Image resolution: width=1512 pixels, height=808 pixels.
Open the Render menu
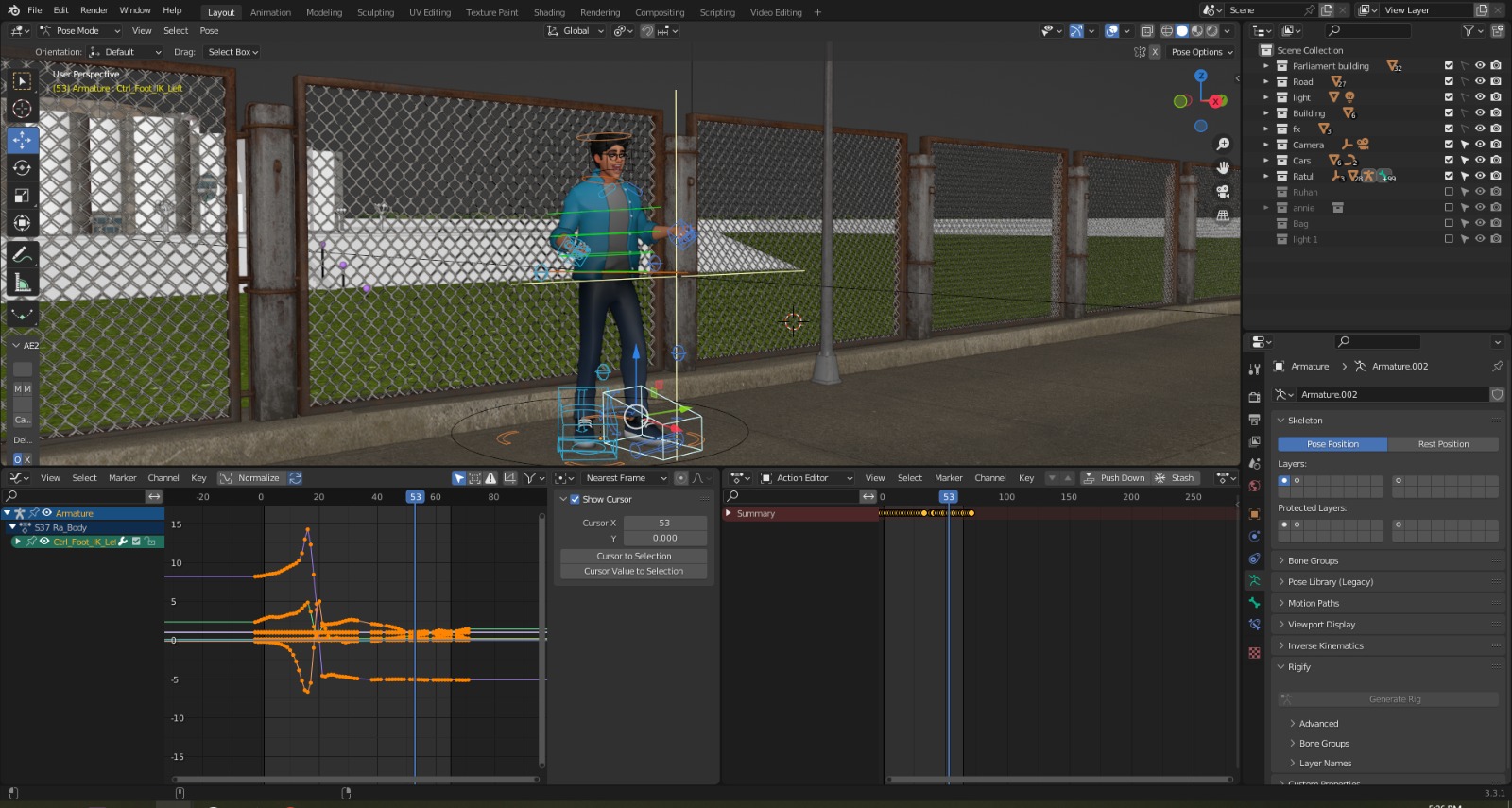(94, 10)
